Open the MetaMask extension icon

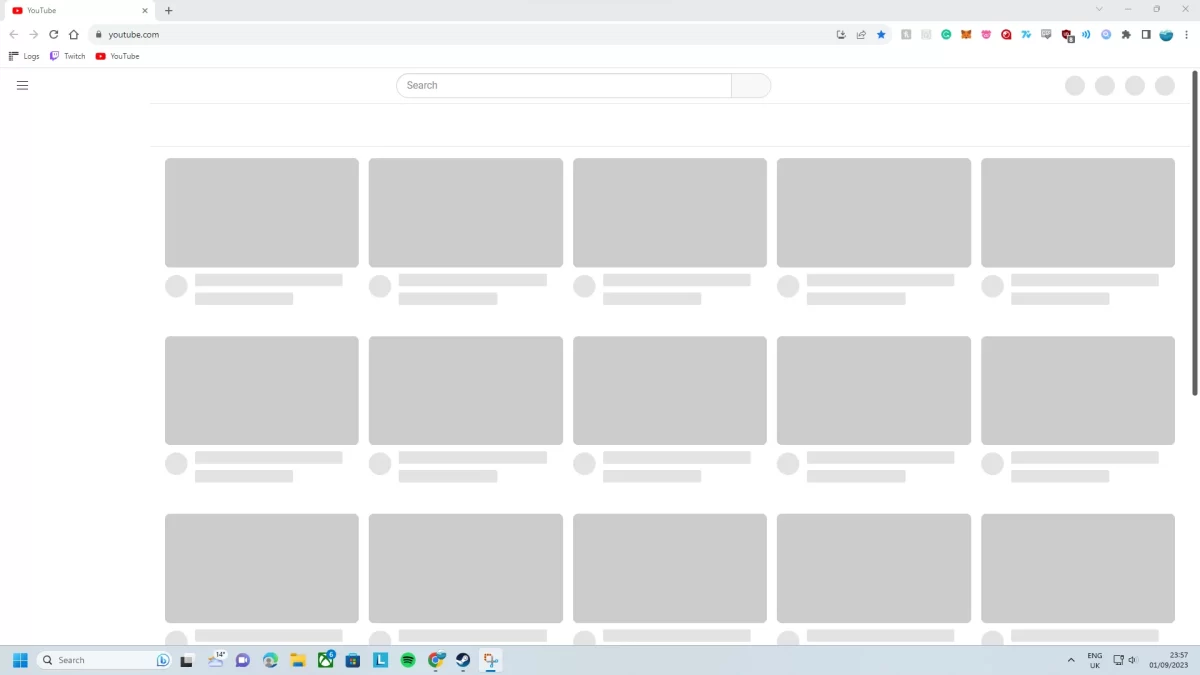coord(966,34)
